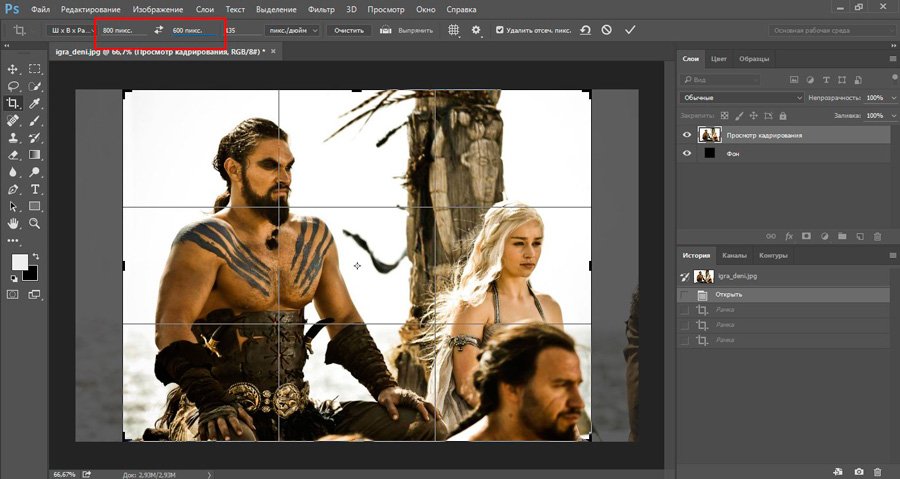Open crop settings gear menu
900x479 pixels.
click(476, 30)
